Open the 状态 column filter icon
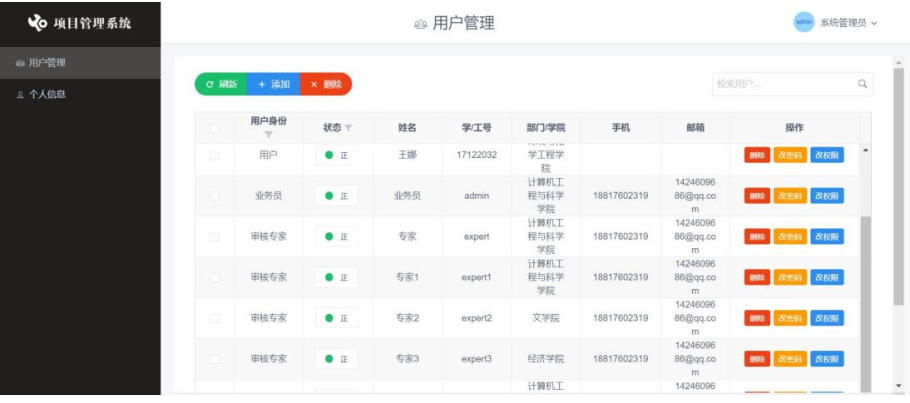Screen dimensions: 910x403 pos(348,128)
